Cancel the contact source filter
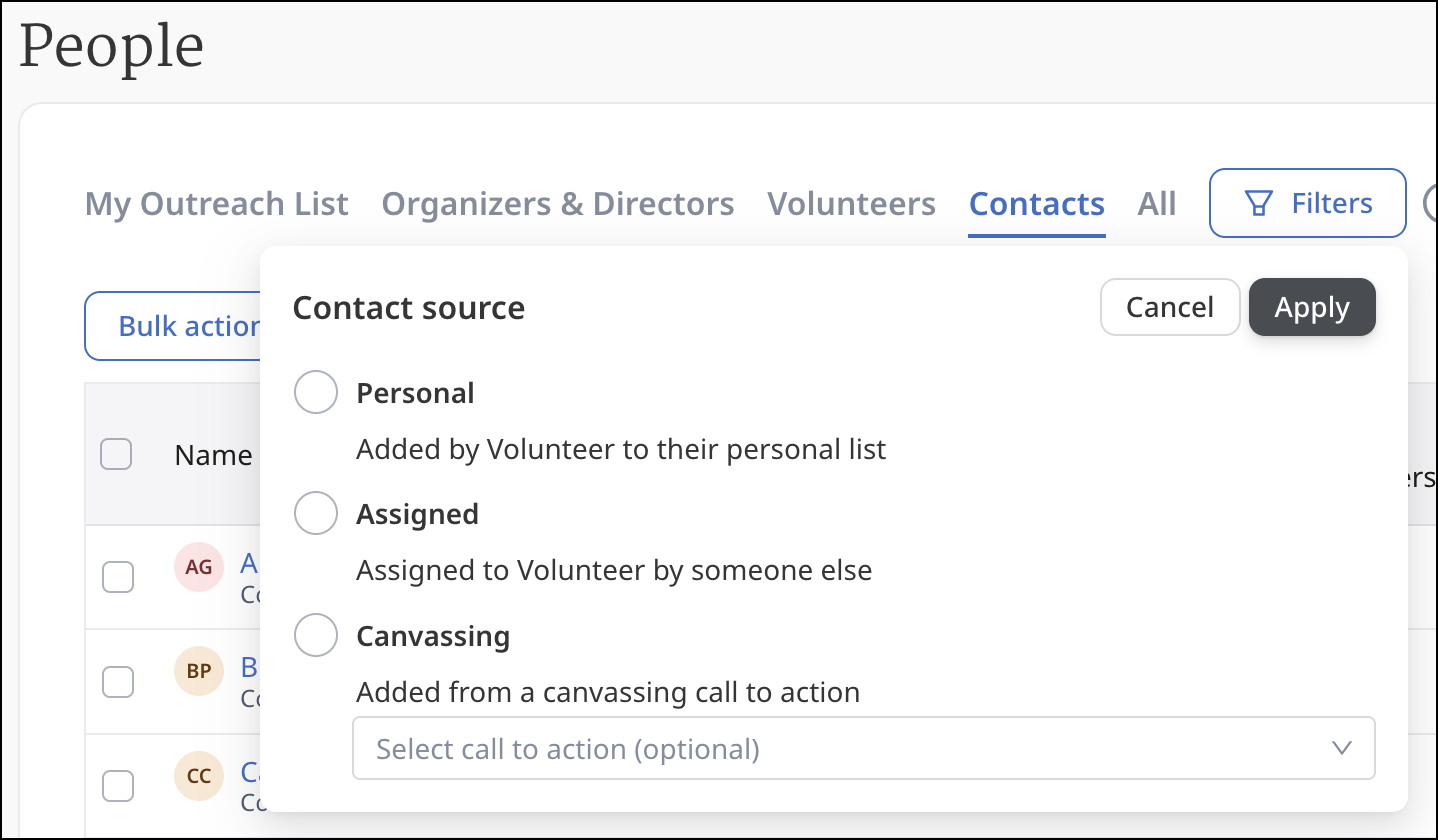The width and height of the screenshot is (1438, 840). click(1169, 307)
